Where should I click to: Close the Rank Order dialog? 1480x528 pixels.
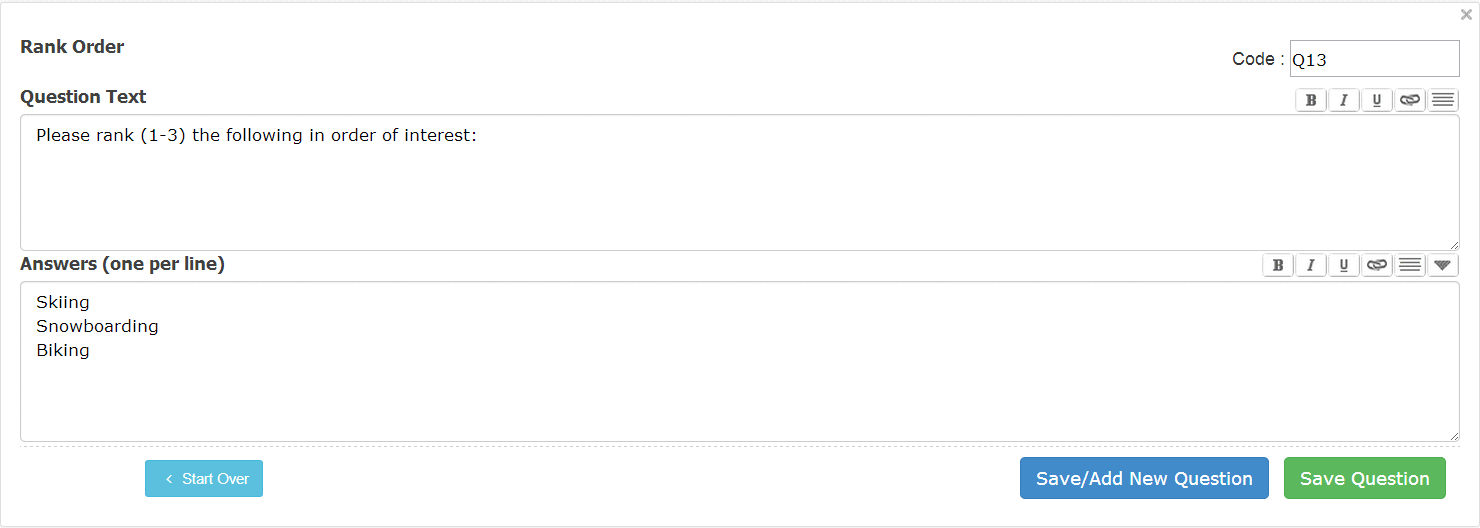1466,15
